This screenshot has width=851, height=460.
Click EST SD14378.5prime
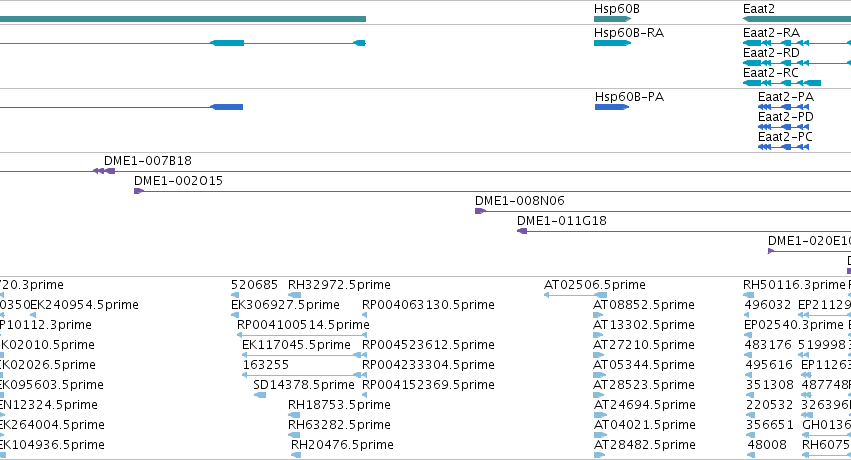coord(304,385)
